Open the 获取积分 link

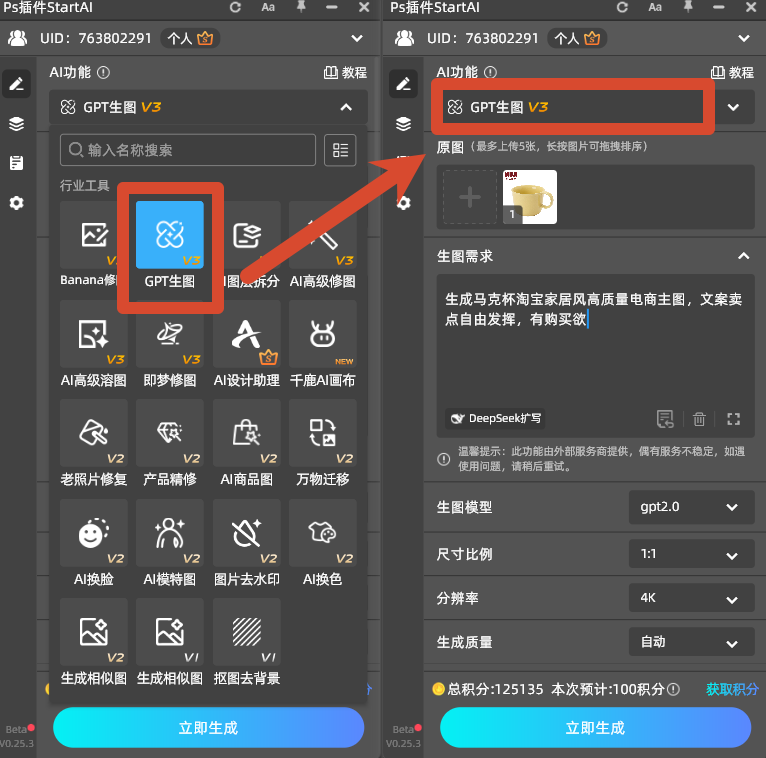(x=732, y=689)
